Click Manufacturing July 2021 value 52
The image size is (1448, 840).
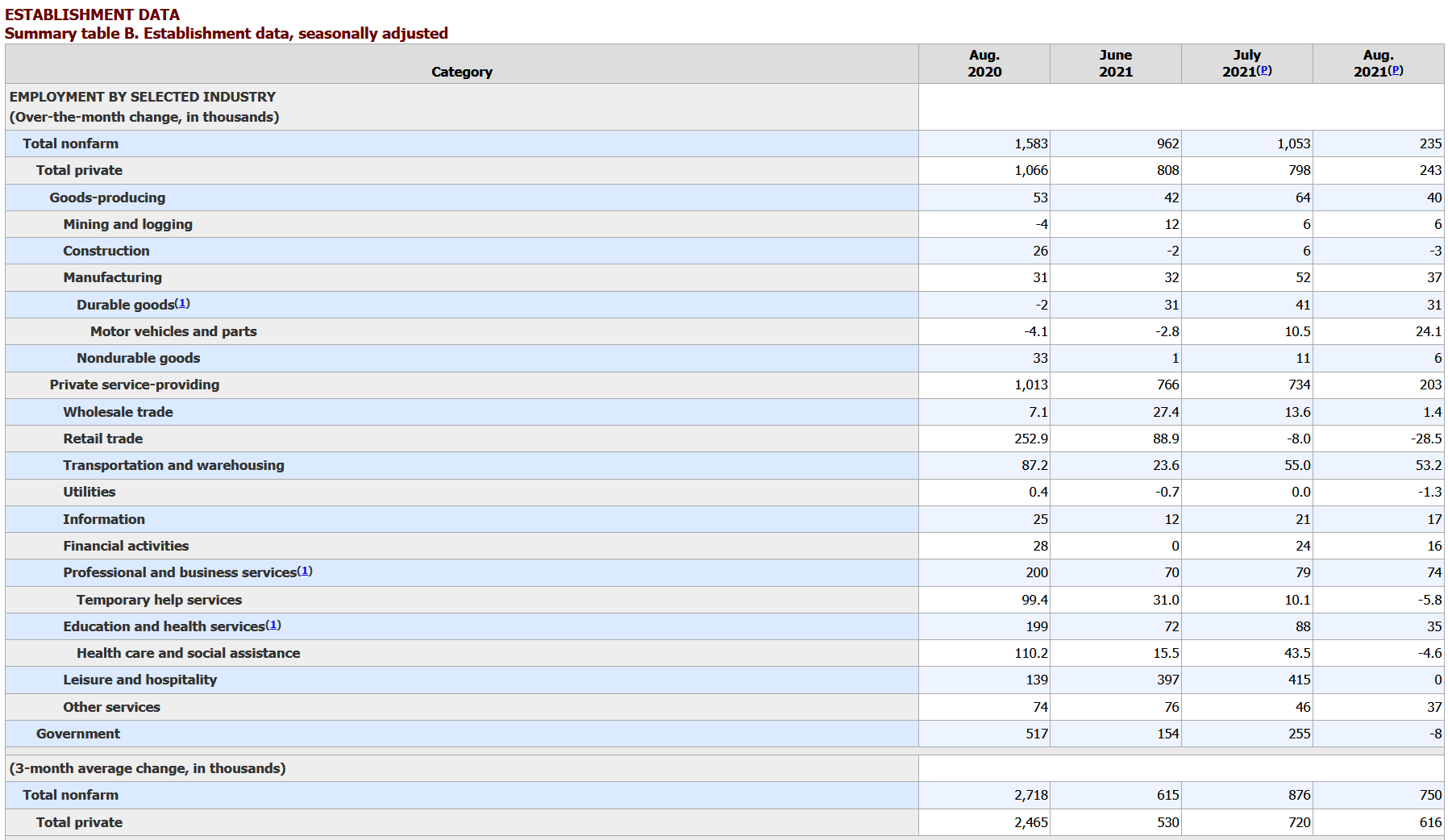click(1303, 277)
